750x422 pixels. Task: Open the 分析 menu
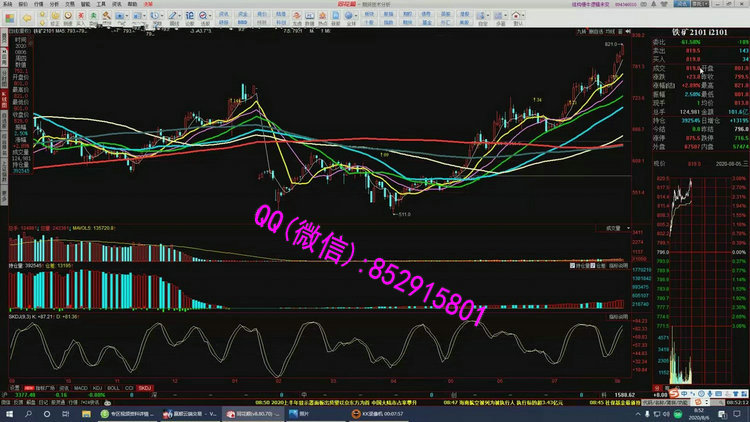click(53, 4)
